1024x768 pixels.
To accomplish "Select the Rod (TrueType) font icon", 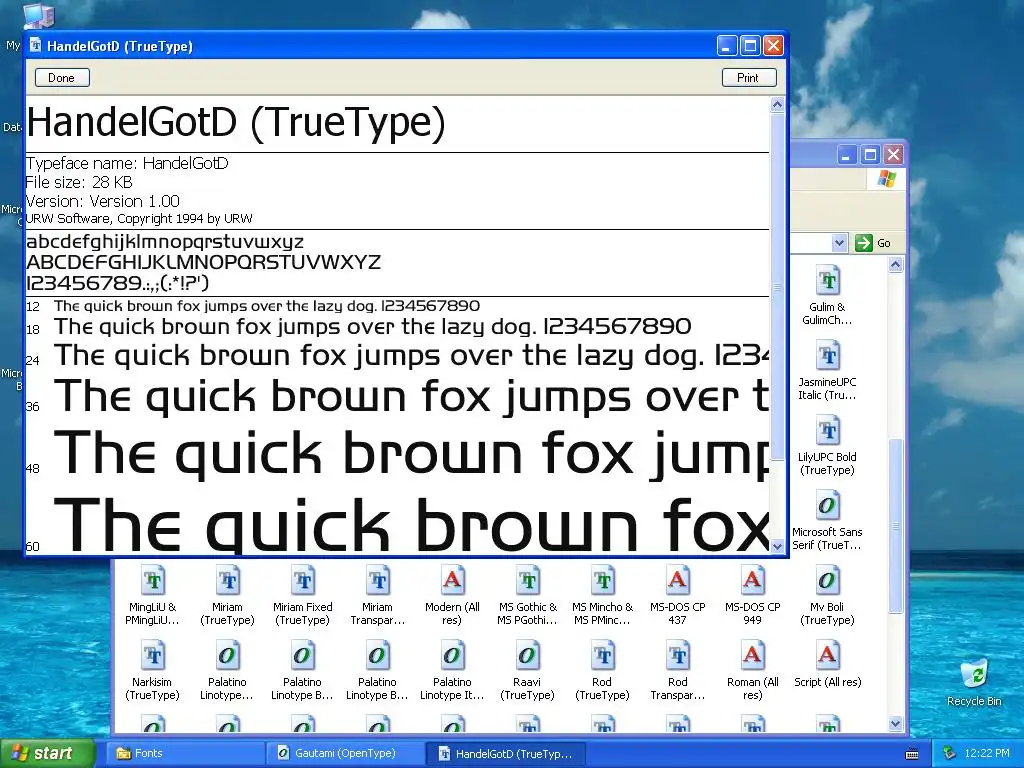I will point(602,656).
